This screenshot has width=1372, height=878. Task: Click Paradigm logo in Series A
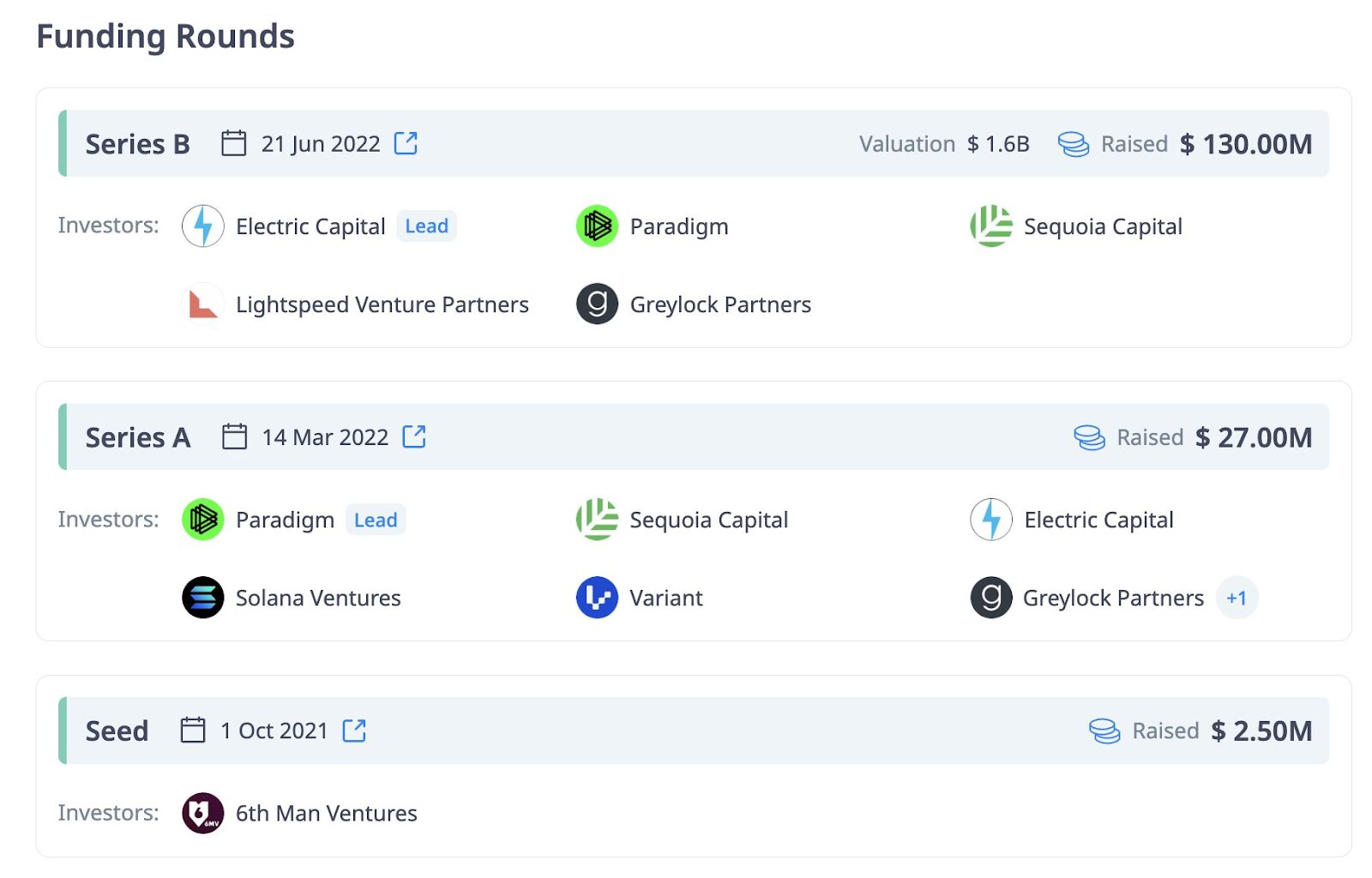tap(203, 520)
